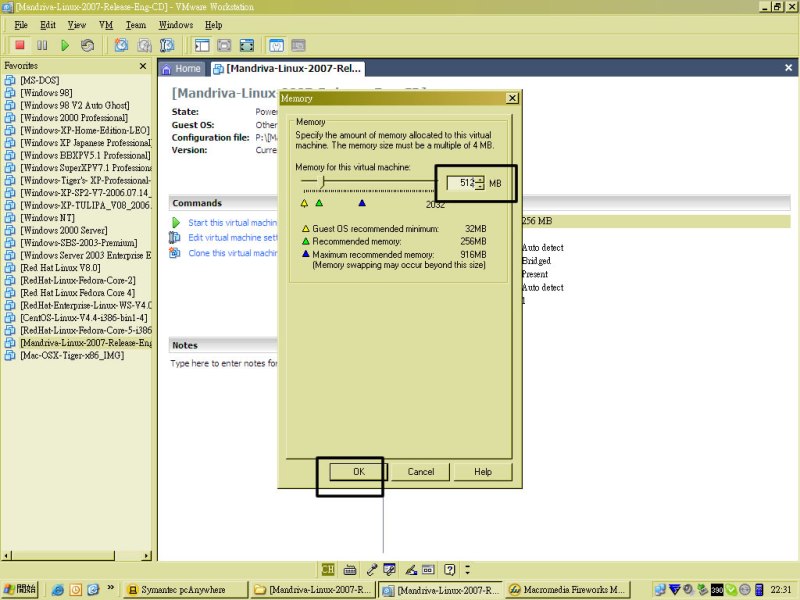Image resolution: width=800 pixels, height=600 pixels.
Task: Click the Start this virtual machine link
Action: pyautogui.click(x=233, y=223)
